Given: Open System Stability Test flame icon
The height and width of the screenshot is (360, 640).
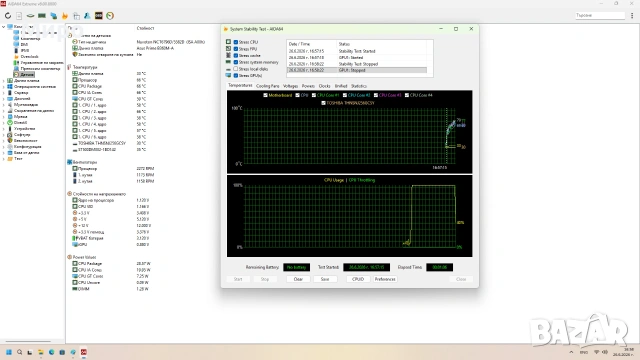Looking at the screenshot, I should (64, 16).
